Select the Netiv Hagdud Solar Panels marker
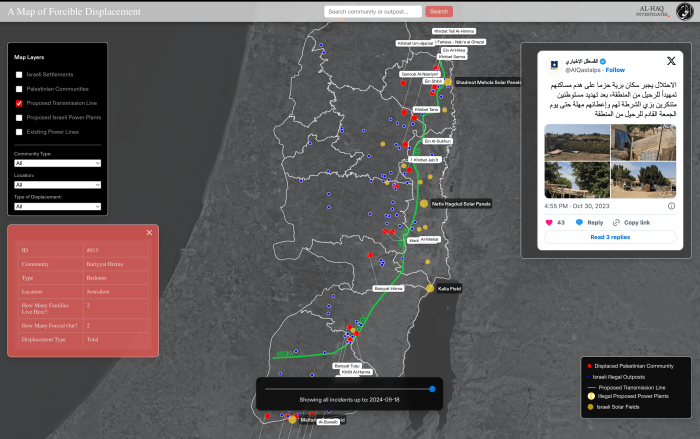700x439 pixels. [424, 203]
